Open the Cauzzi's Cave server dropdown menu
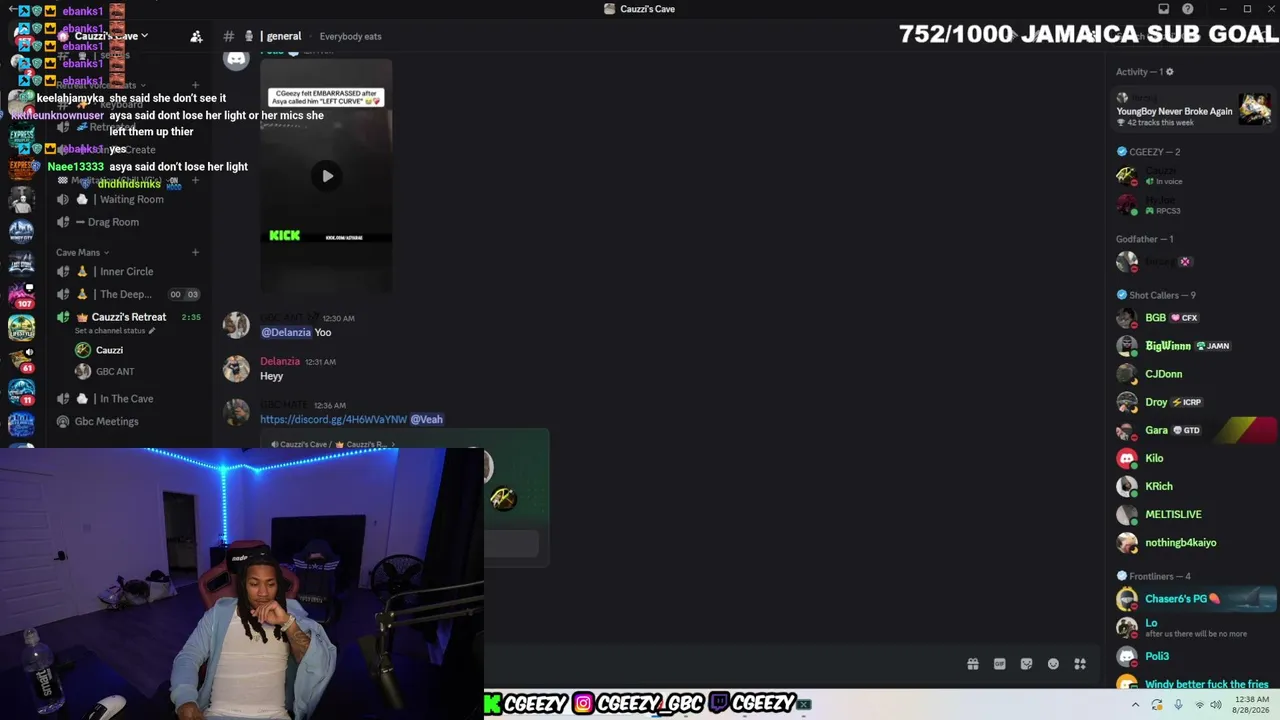 tap(111, 36)
